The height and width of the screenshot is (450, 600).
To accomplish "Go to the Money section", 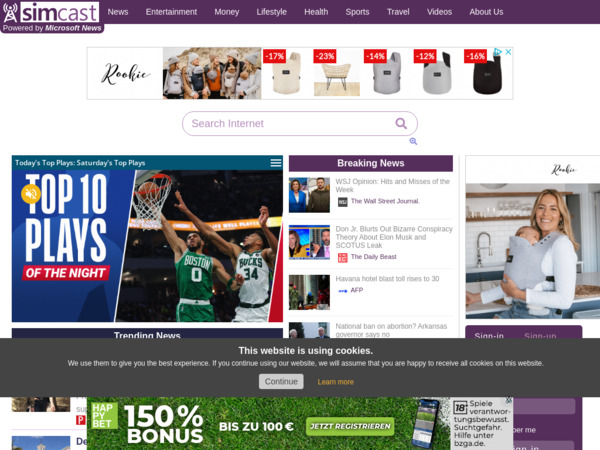I will pyautogui.click(x=227, y=12).
